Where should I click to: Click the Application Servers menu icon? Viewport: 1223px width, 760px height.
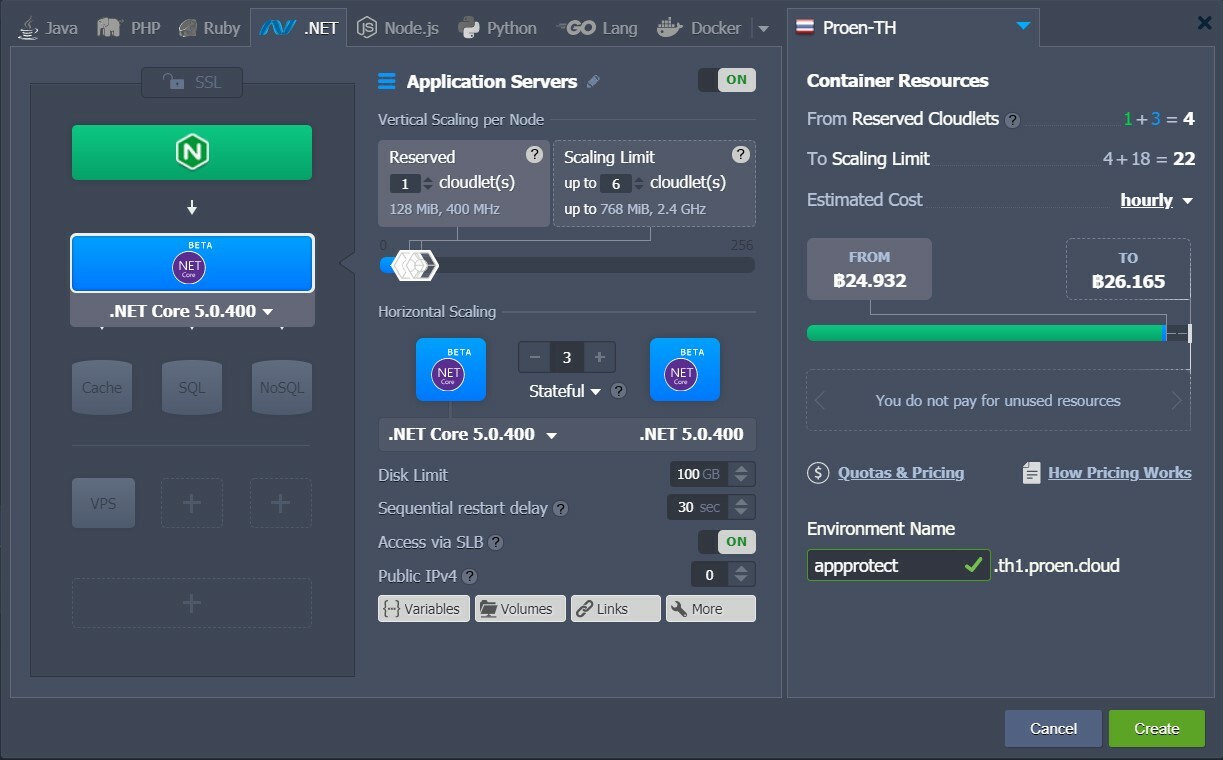point(387,81)
